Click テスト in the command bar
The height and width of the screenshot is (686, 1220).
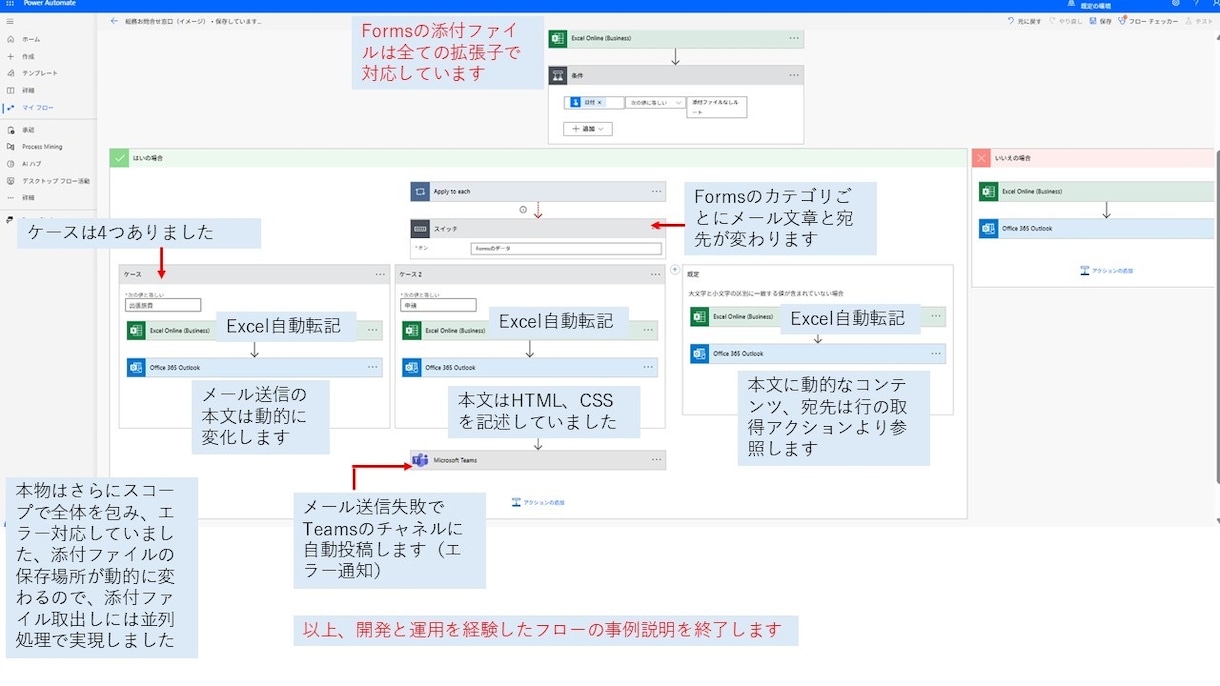click(x=1199, y=21)
